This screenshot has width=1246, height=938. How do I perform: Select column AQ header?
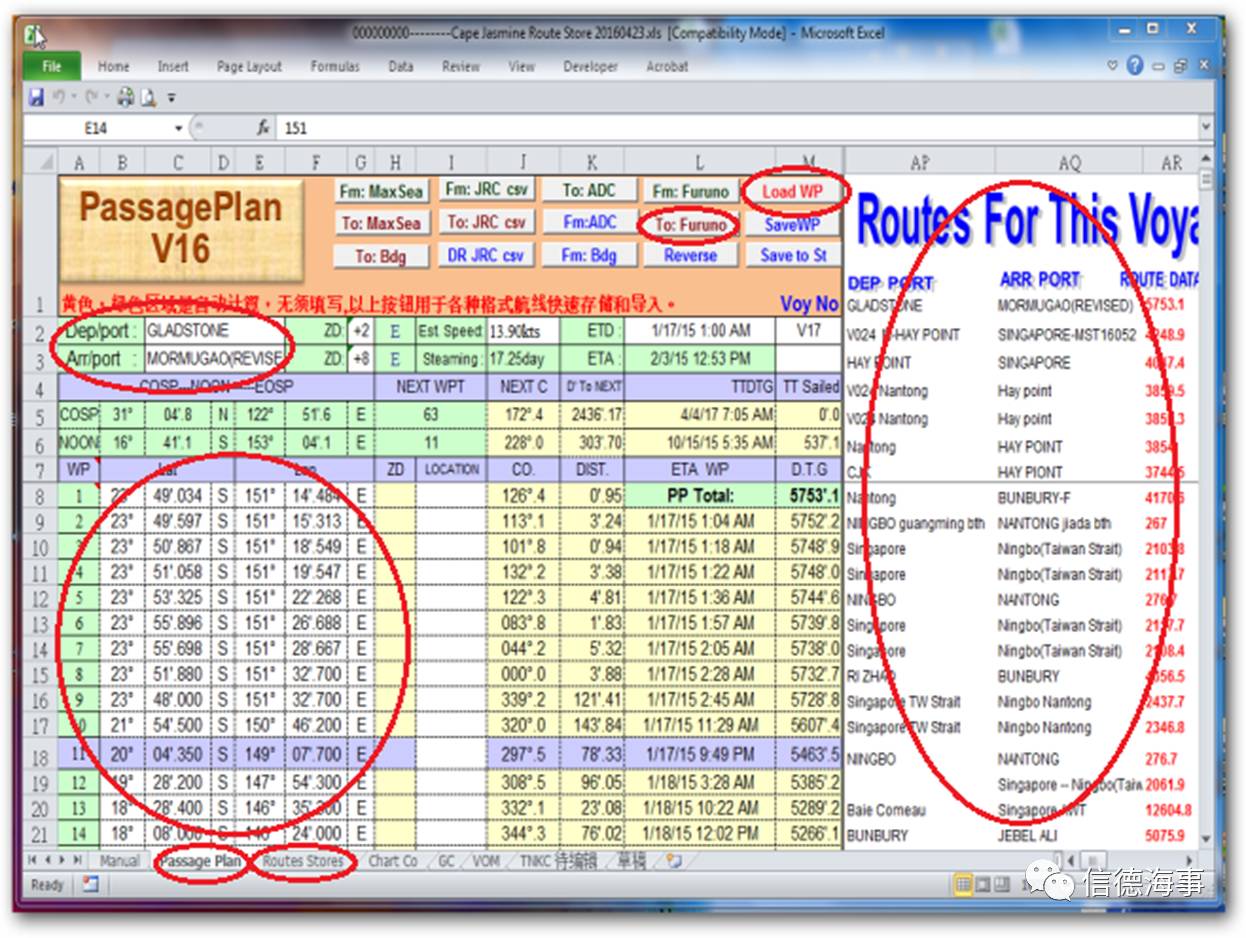click(1069, 162)
